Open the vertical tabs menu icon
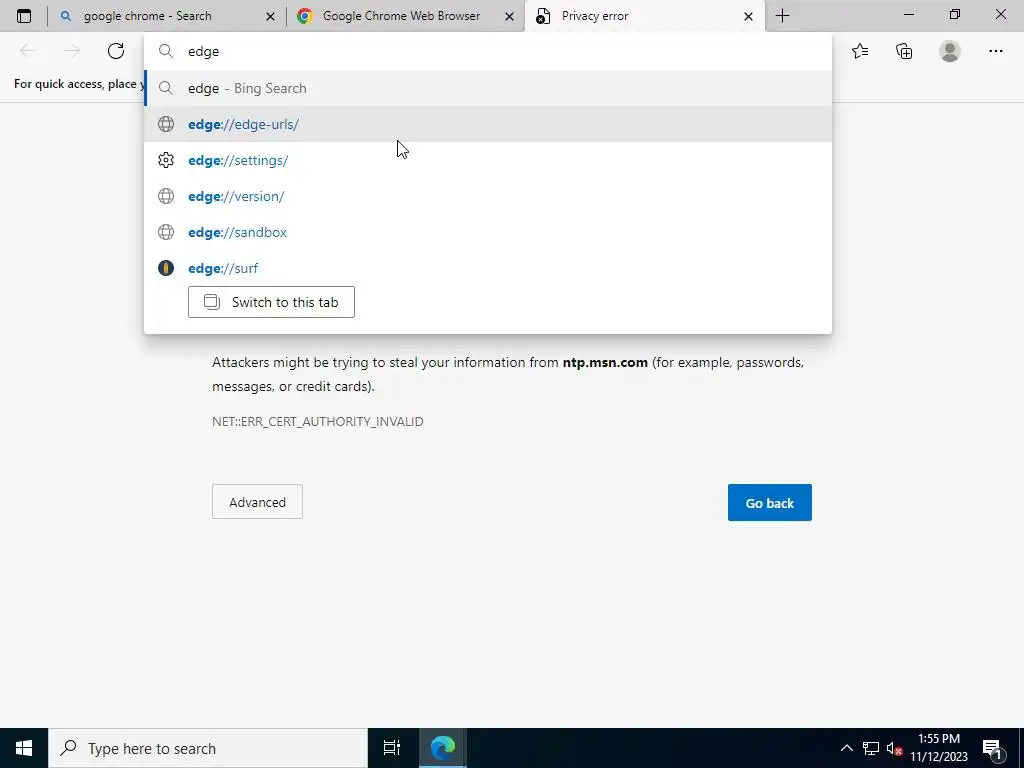This screenshot has width=1024, height=768. click(x=24, y=16)
